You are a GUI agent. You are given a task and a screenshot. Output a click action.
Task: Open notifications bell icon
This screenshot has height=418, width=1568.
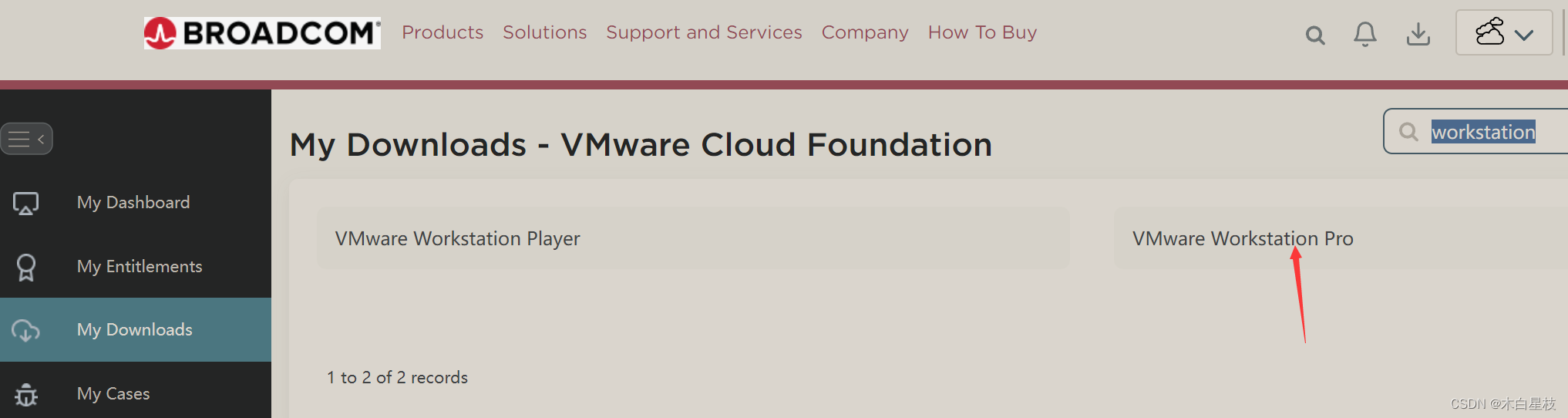coord(1365,34)
